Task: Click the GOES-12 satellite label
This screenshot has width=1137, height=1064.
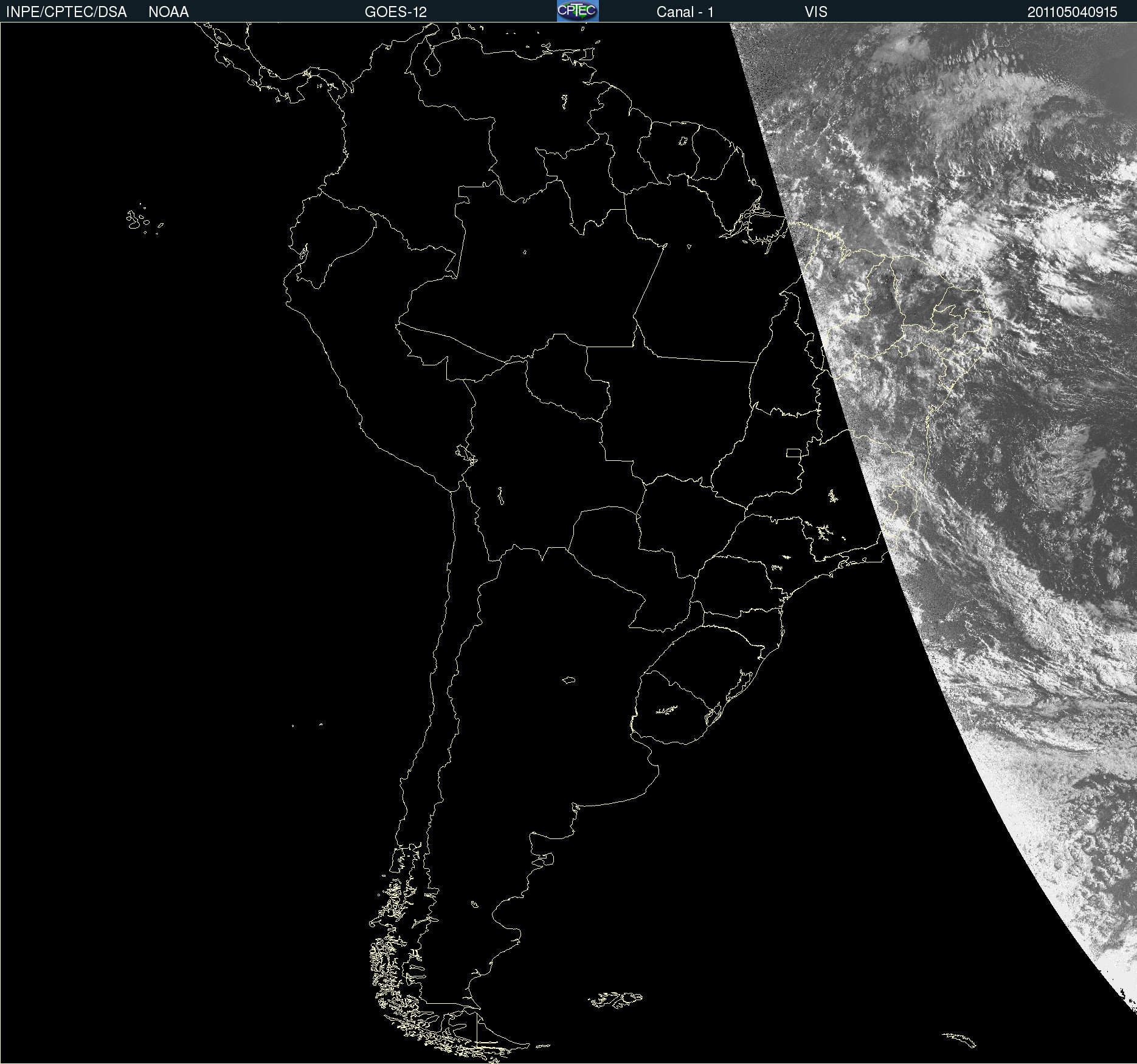Action: point(396,12)
